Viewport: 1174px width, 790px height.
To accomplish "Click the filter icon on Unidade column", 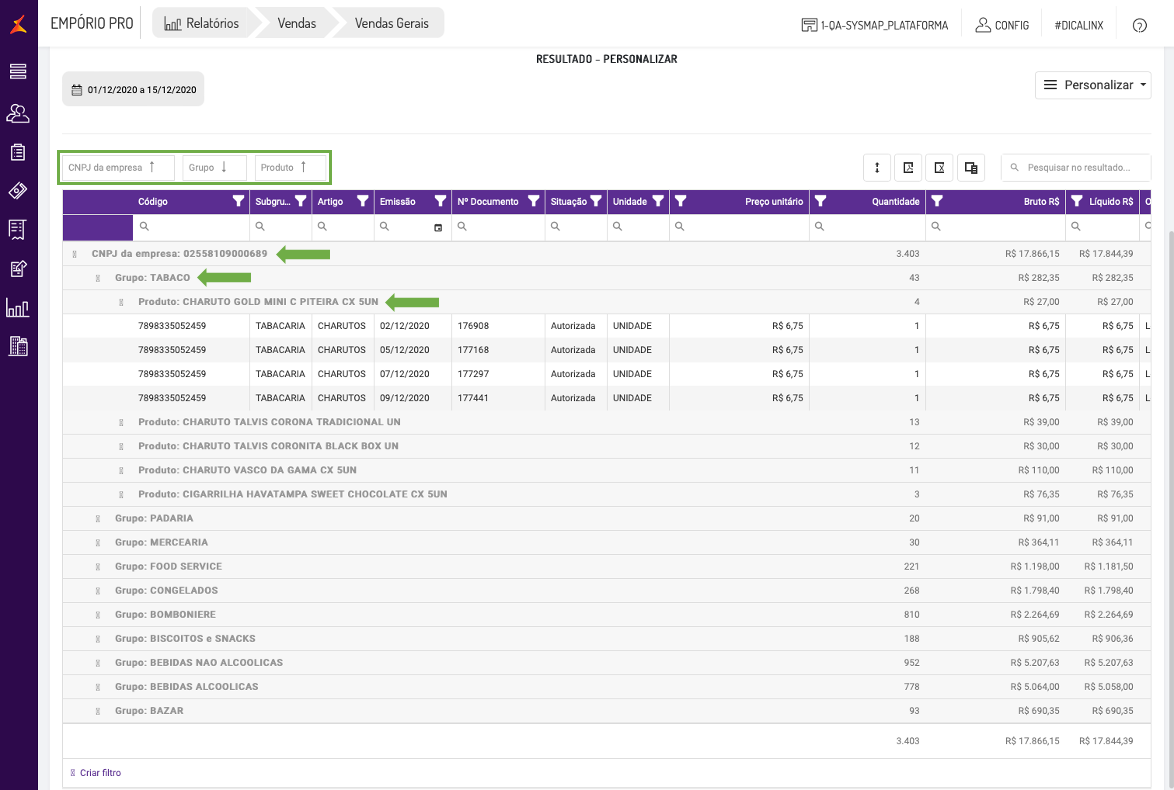I will pyautogui.click(x=657, y=201).
